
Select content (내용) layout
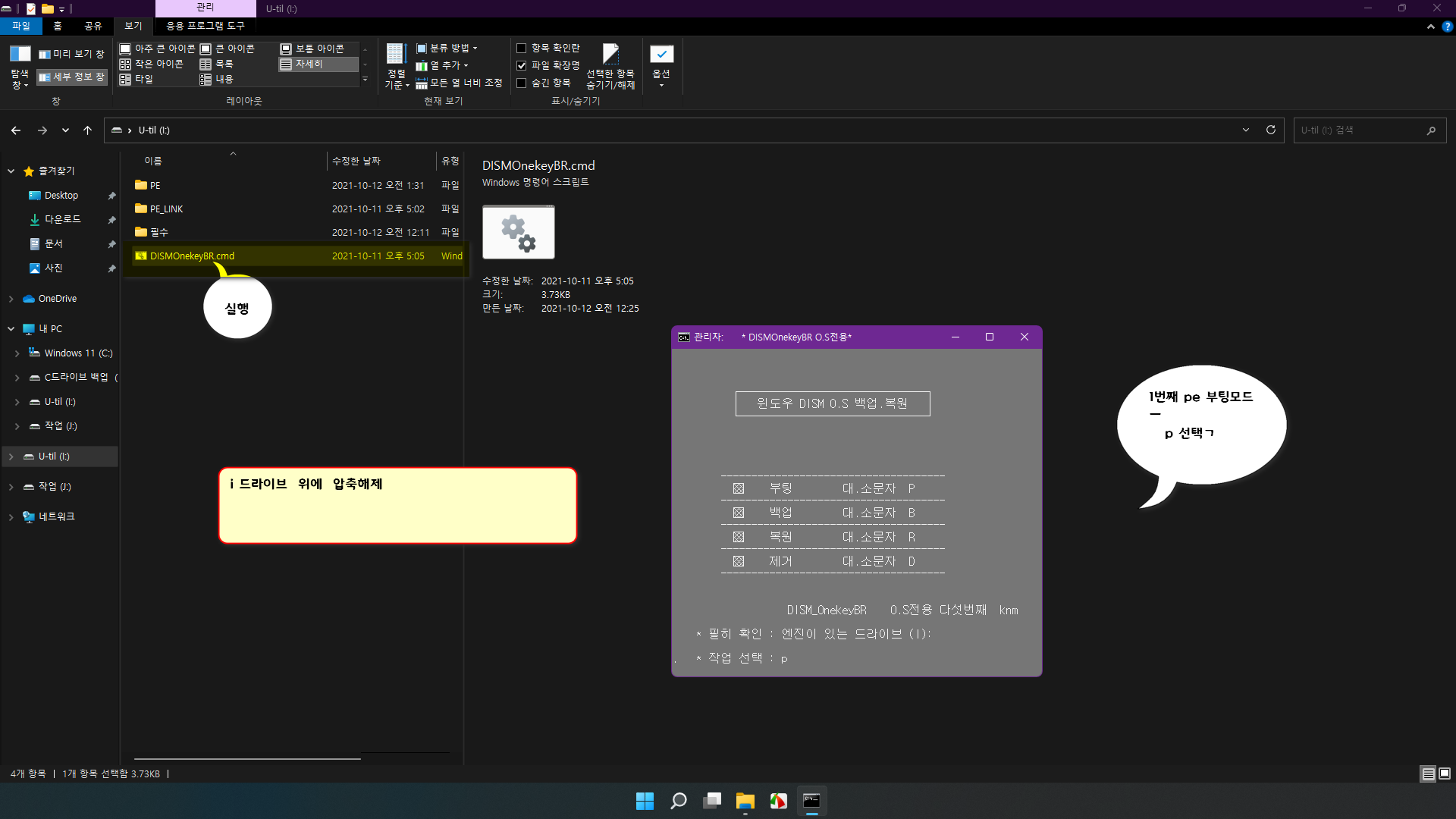point(216,79)
